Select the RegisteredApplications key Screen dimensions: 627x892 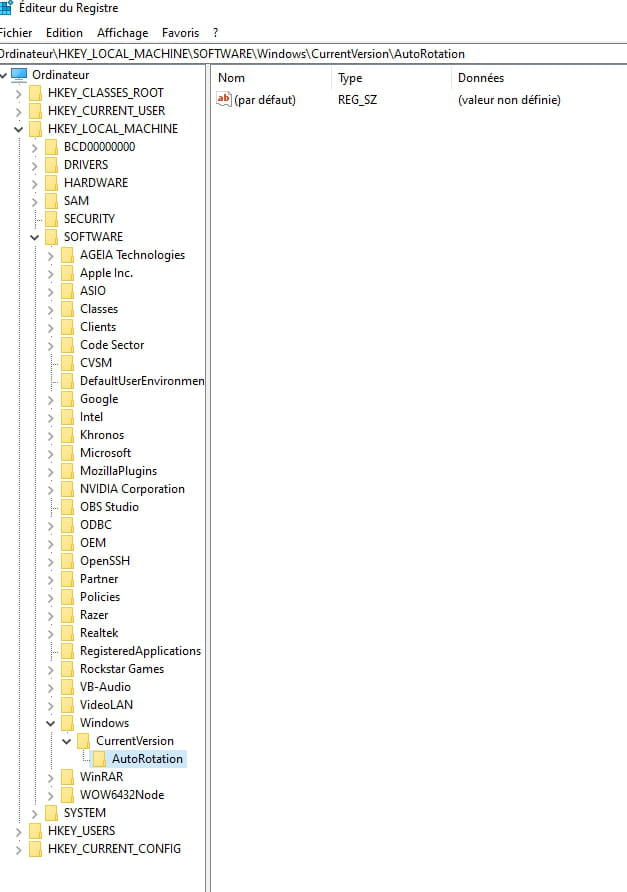click(141, 651)
